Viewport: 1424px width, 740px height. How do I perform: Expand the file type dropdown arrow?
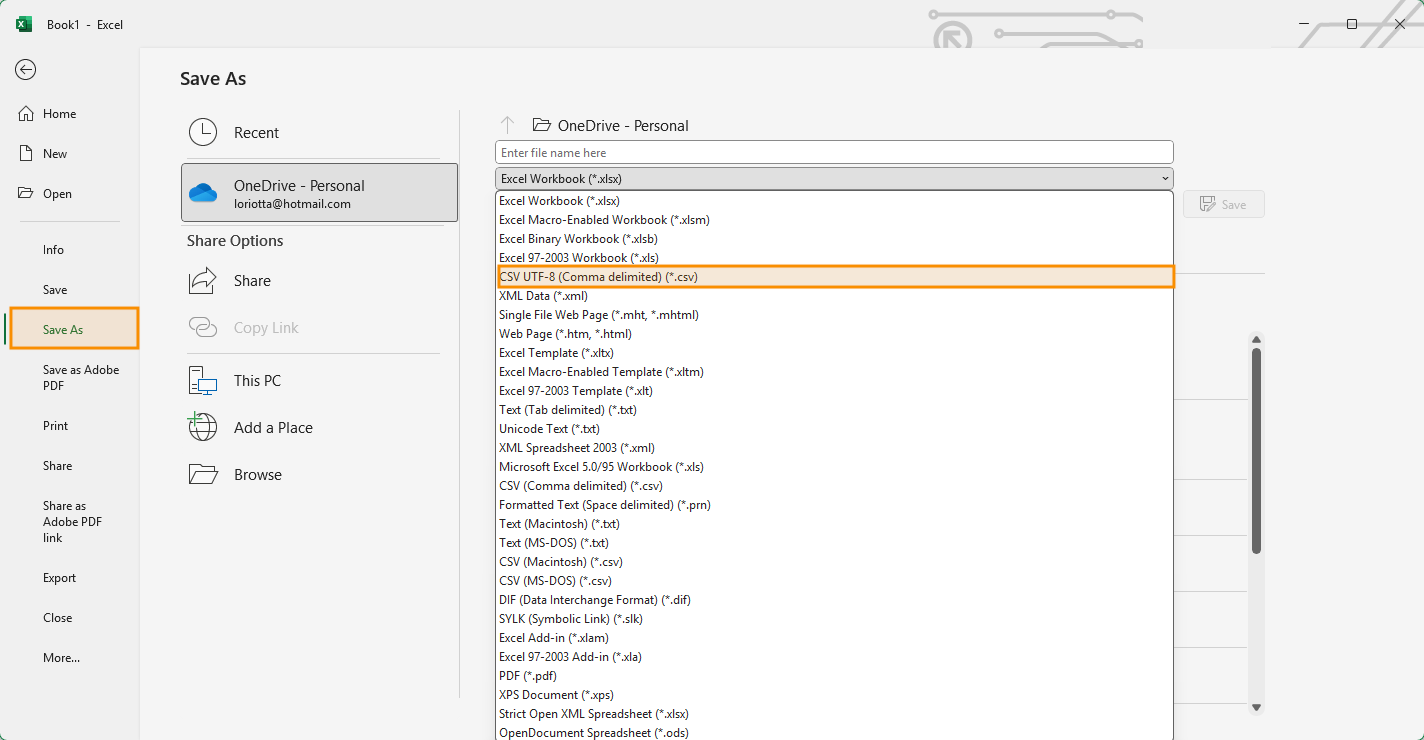pyautogui.click(x=1165, y=179)
